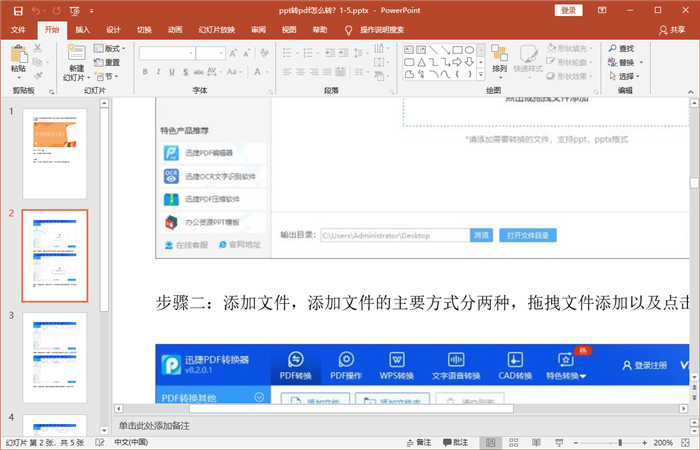Clear all formatting eraser icon

coord(265,54)
